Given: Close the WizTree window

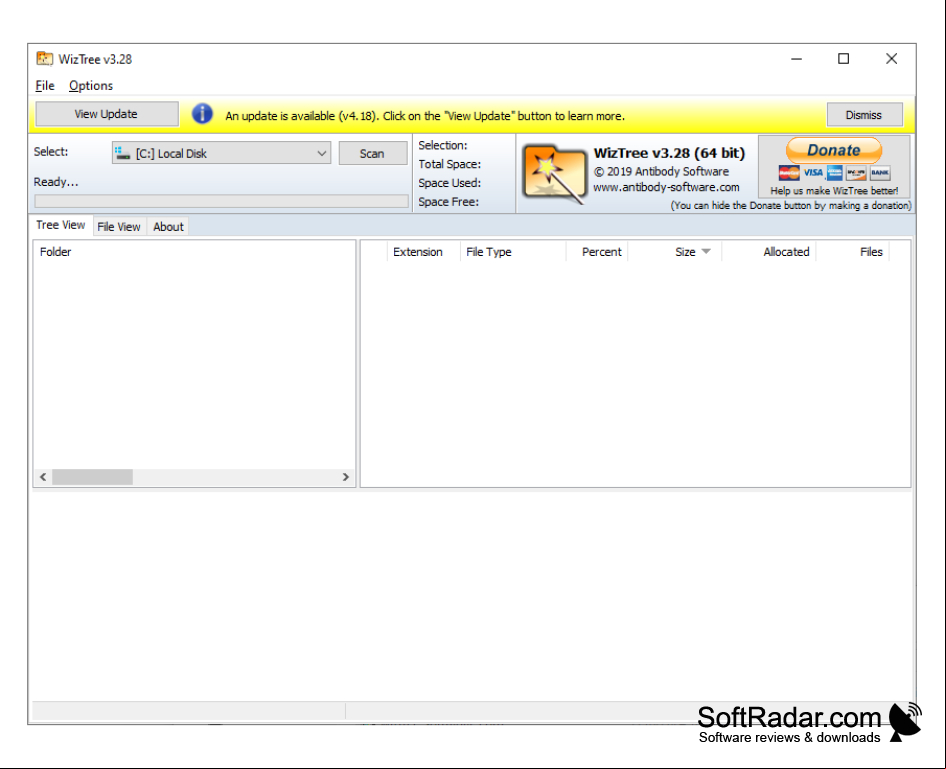Looking at the screenshot, I should pyautogui.click(x=891, y=59).
